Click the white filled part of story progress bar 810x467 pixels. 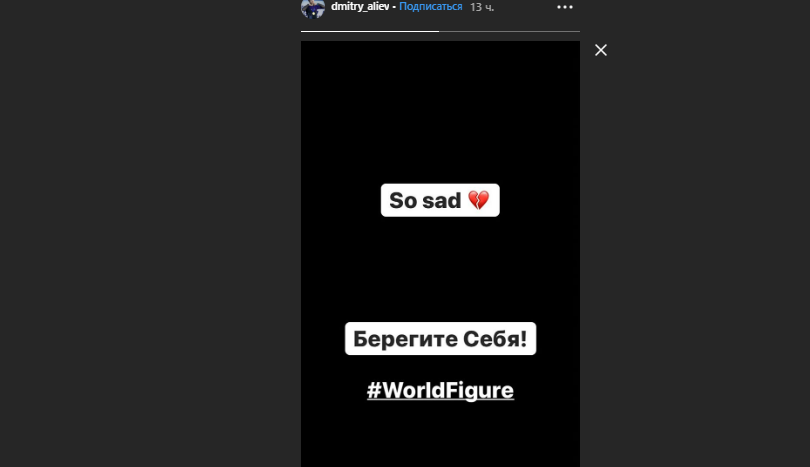pos(370,31)
